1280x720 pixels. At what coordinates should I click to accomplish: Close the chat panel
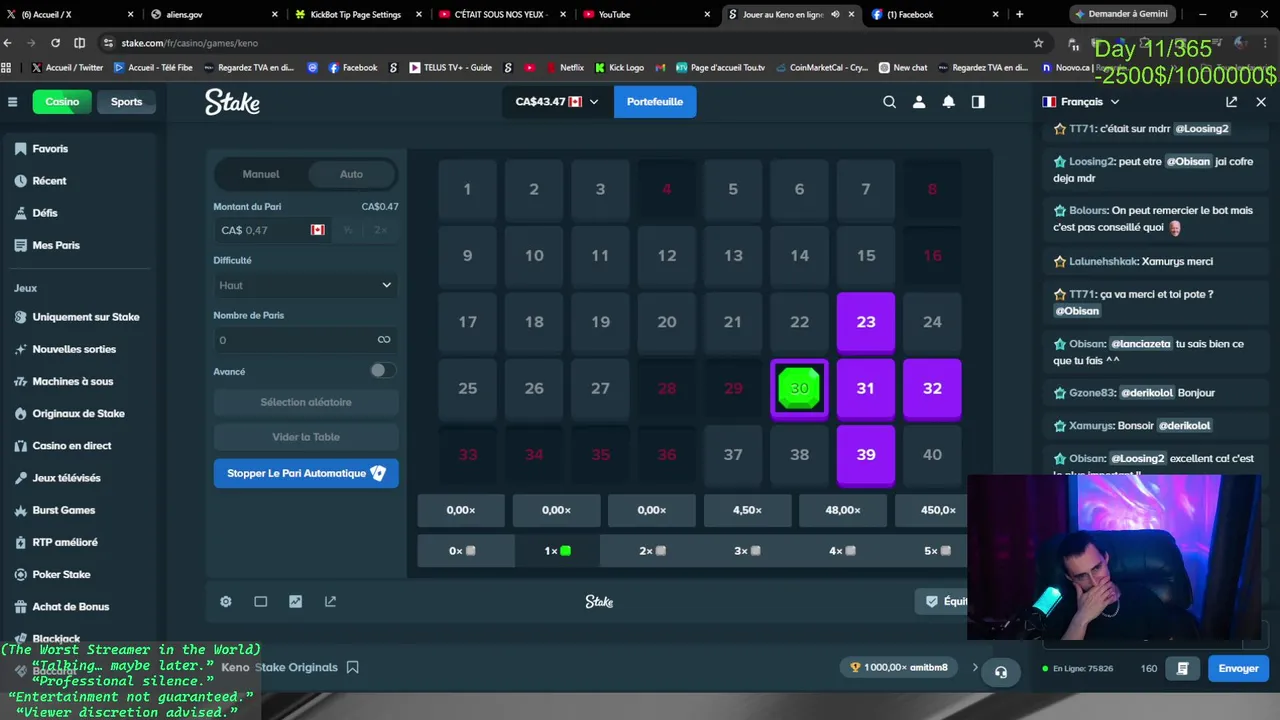tap(1261, 102)
